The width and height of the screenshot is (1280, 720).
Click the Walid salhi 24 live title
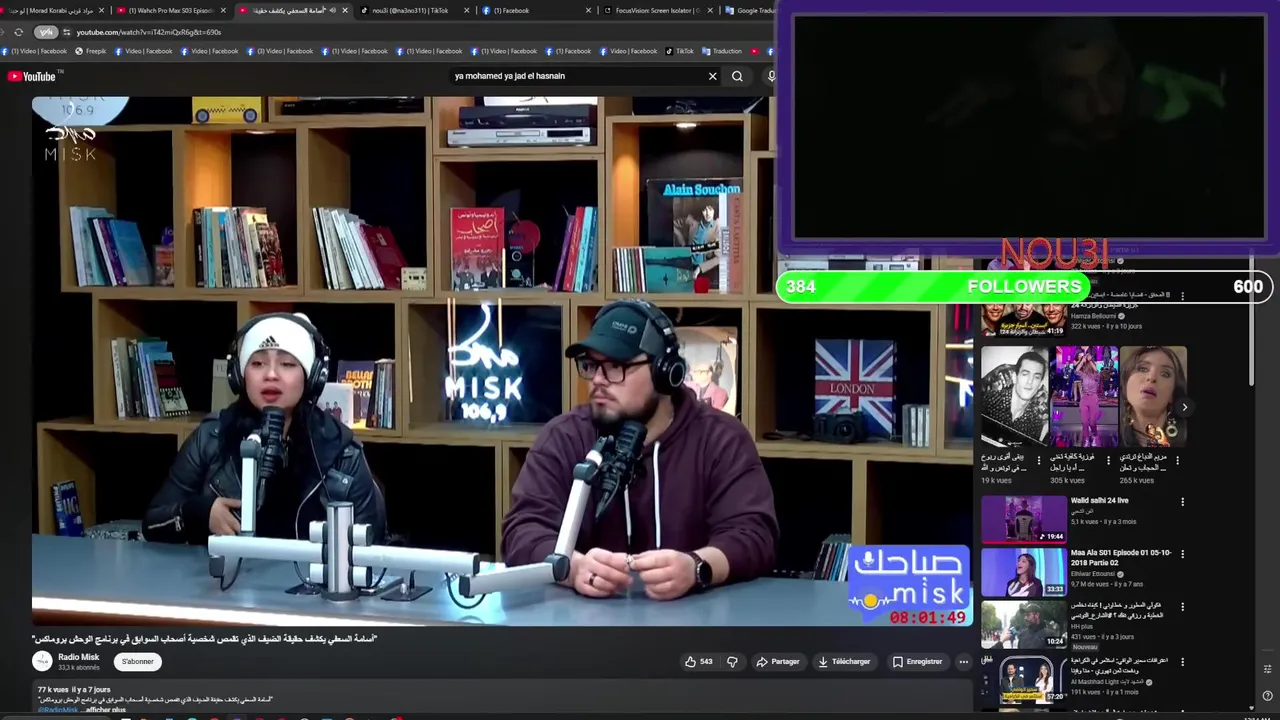pos(1100,500)
